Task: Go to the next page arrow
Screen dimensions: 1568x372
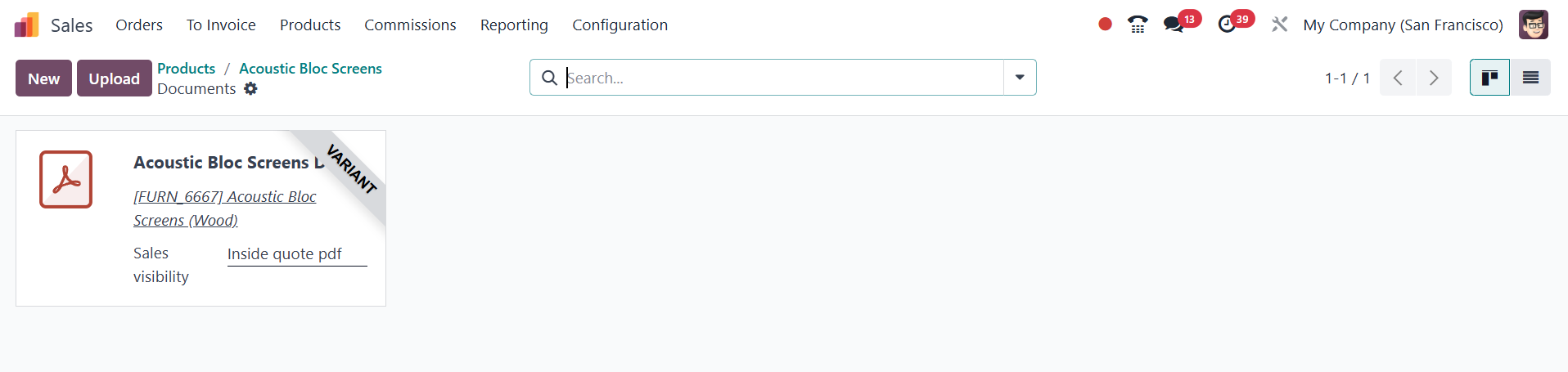Action: (1434, 78)
